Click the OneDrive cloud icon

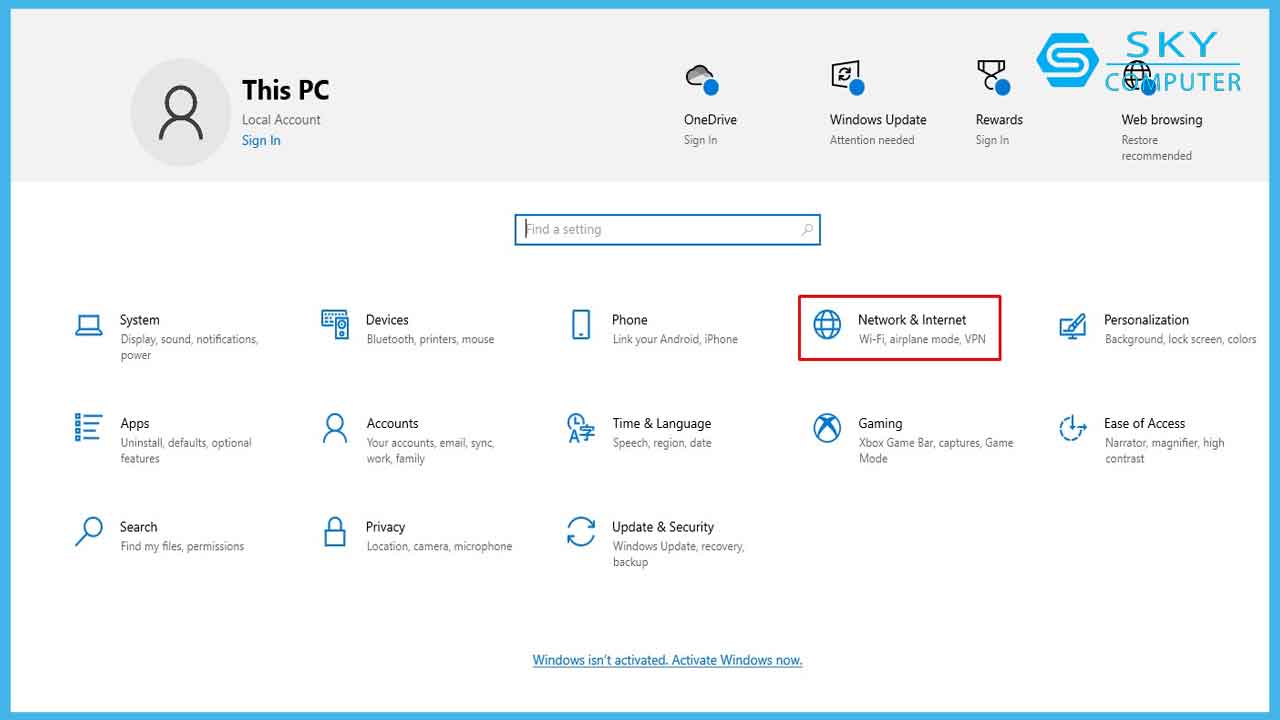700,78
